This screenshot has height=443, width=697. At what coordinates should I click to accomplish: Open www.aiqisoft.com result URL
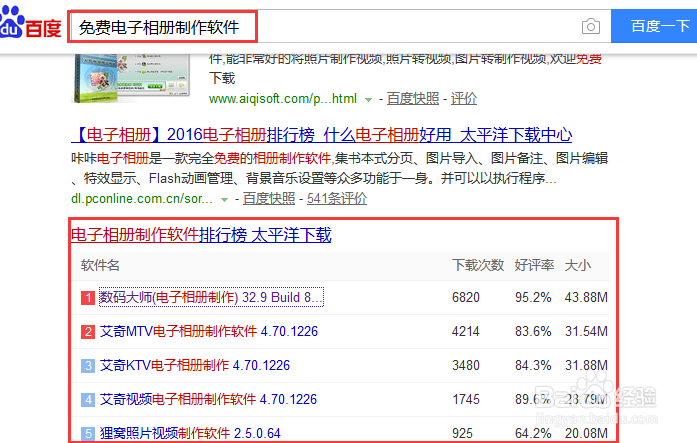283,99
